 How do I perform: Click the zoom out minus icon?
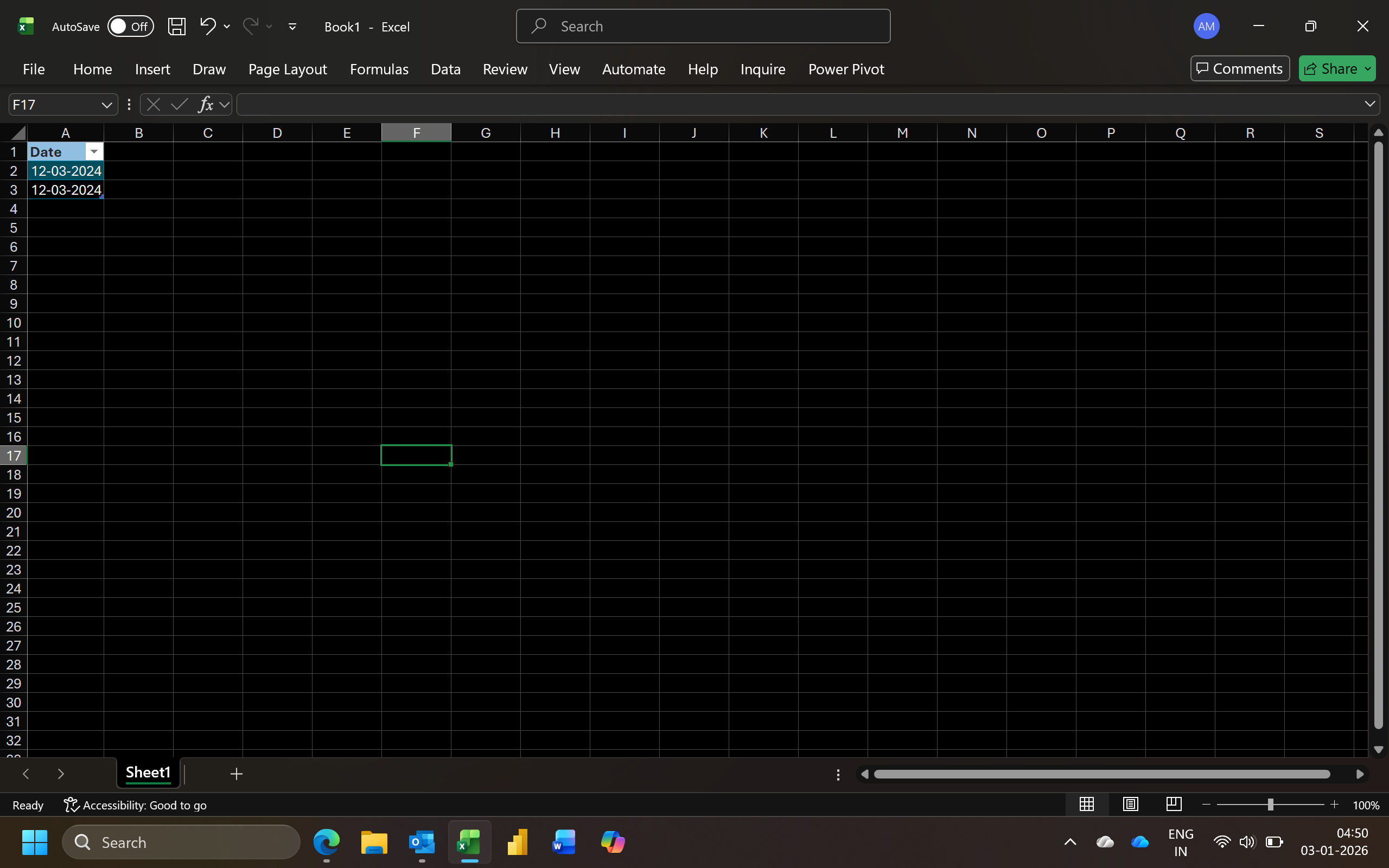click(x=1206, y=805)
